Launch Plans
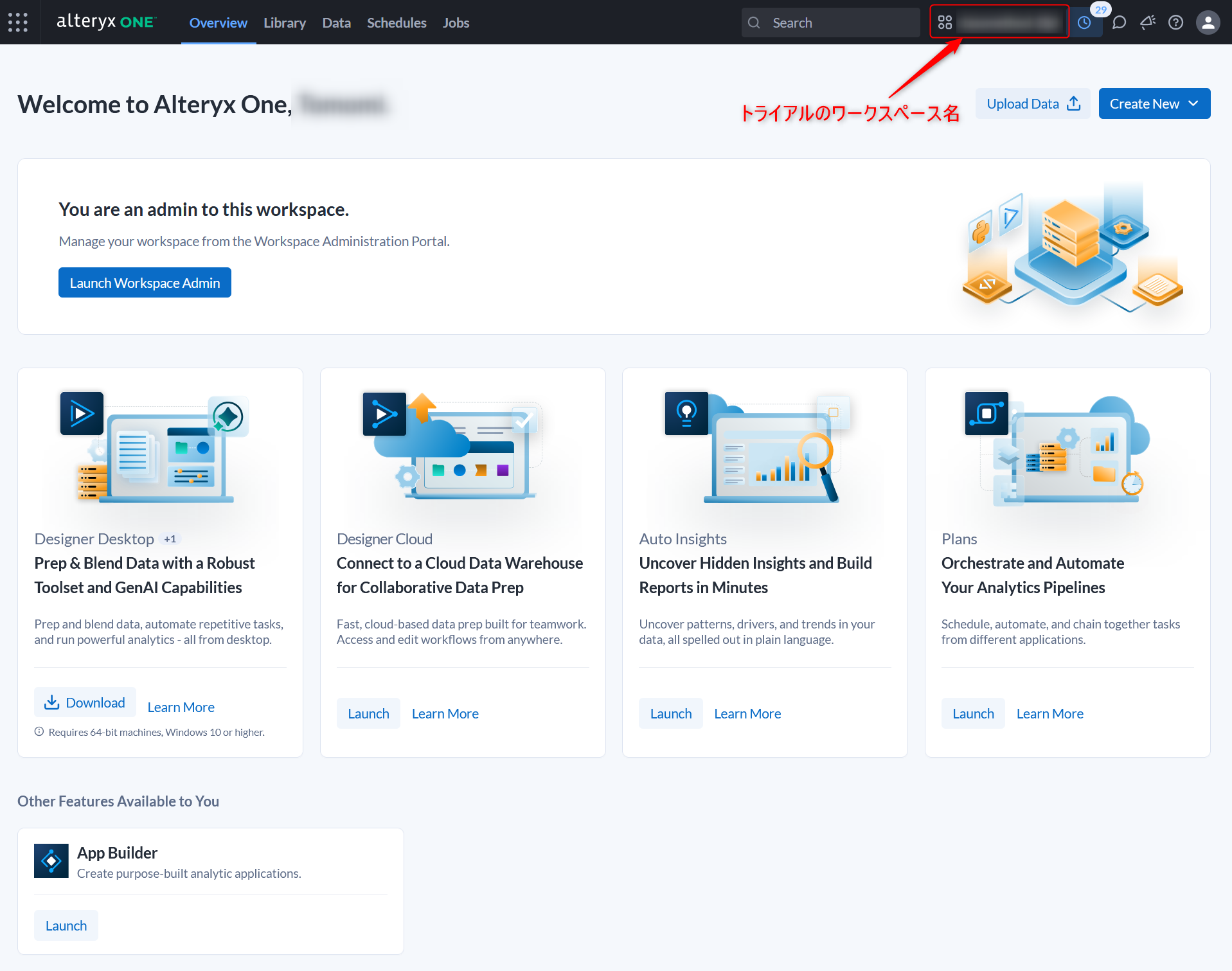Screen dimensions: 1232x971 [x=973, y=713]
